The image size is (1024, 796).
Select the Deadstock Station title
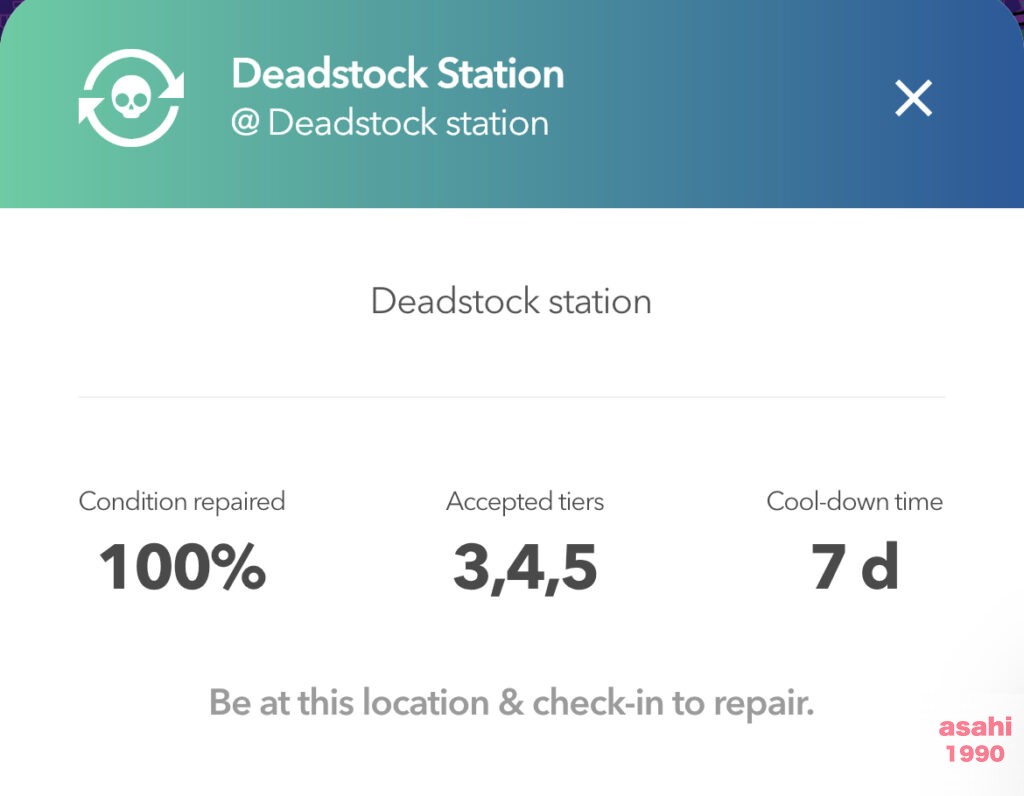398,73
